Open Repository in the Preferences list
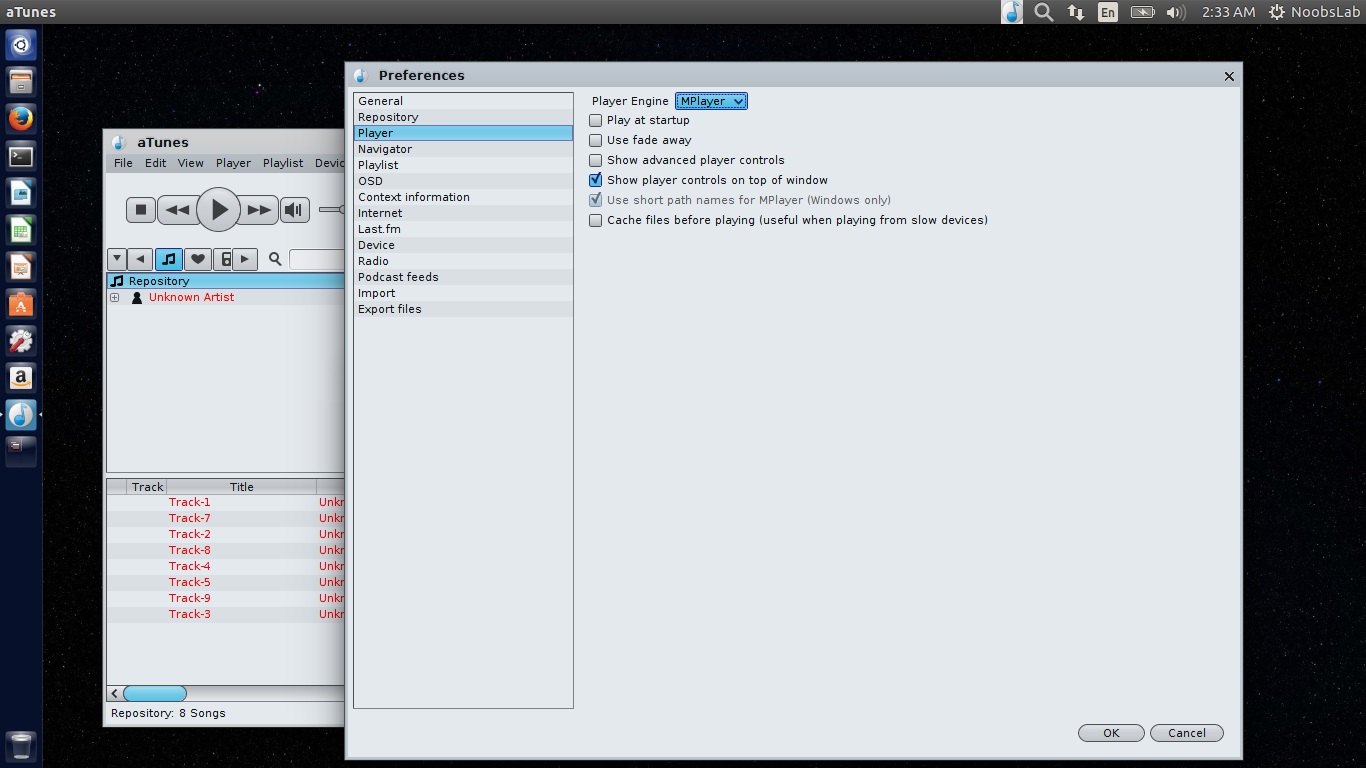 coord(463,117)
